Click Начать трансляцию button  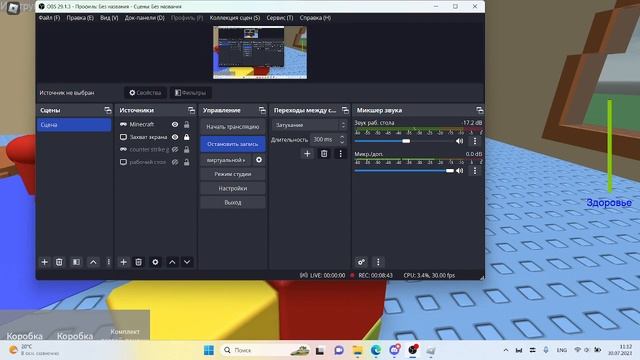pyautogui.click(x=233, y=127)
